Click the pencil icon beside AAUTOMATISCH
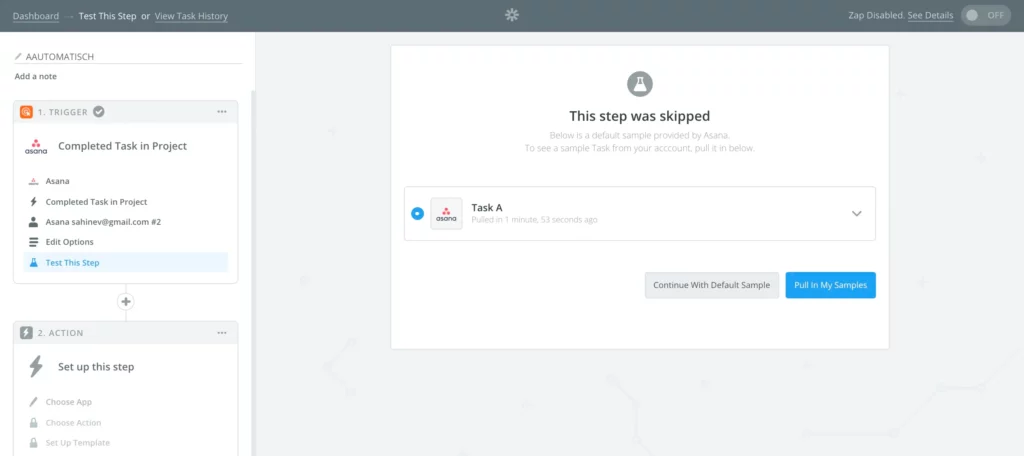The width and height of the screenshot is (1024, 456). click(18, 57)
